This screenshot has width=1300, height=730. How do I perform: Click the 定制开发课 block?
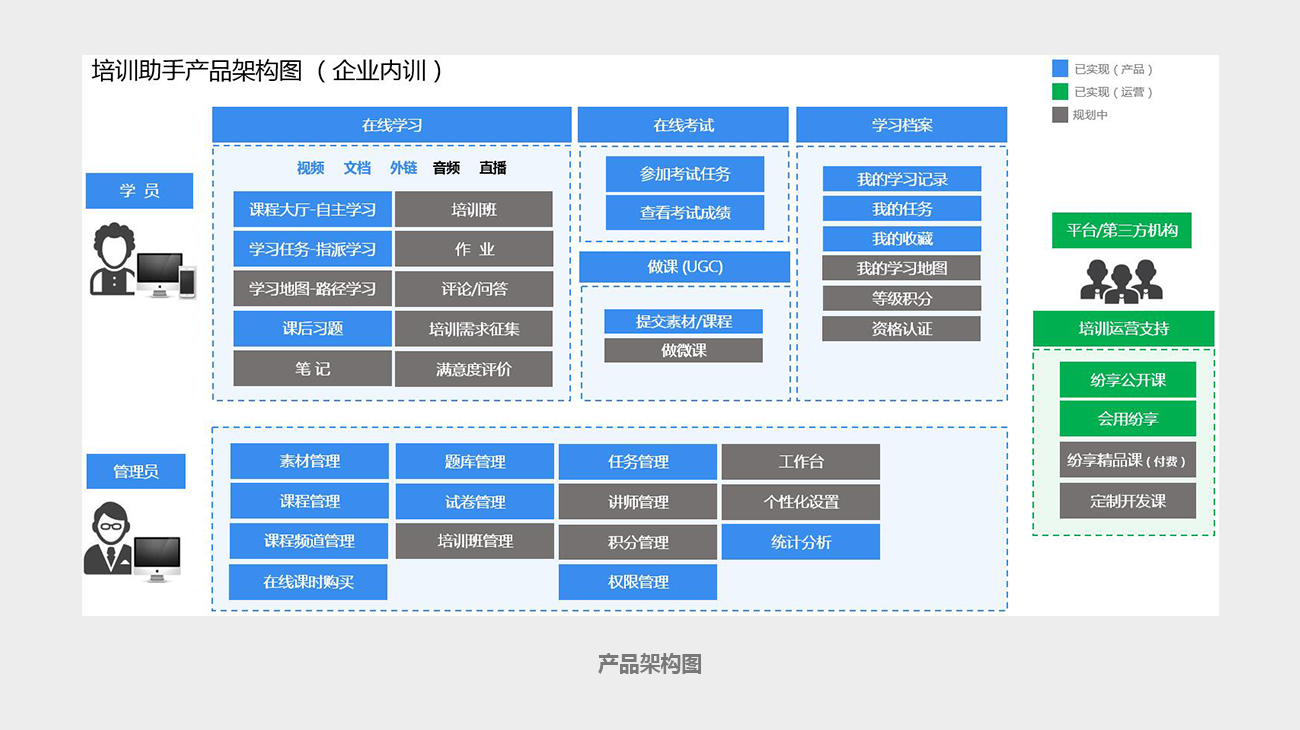(1128, 501)
